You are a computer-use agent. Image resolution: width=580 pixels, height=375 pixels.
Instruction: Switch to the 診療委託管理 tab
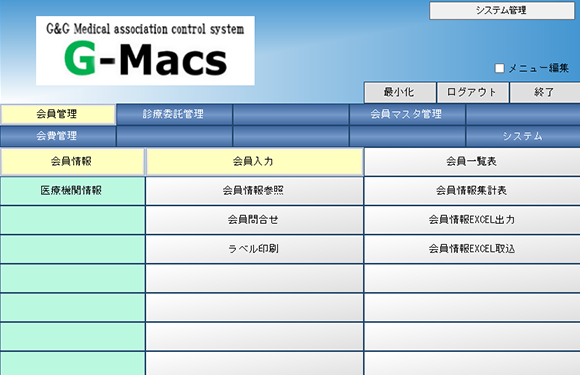pyautogui.click(x=174, y=114)
